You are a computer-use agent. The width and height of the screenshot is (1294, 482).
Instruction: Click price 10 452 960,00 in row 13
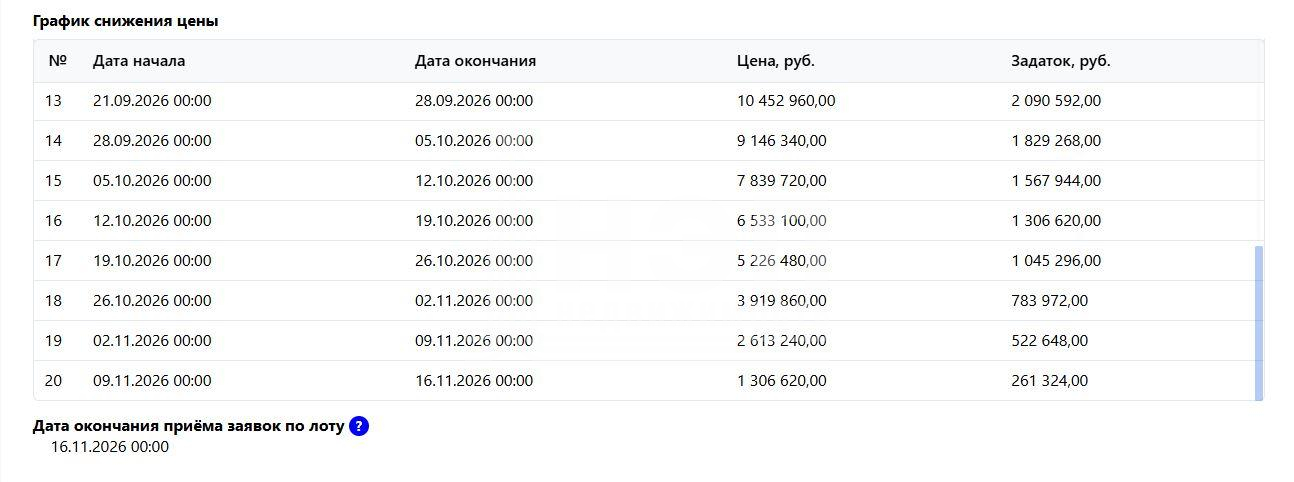coord(786,101)
